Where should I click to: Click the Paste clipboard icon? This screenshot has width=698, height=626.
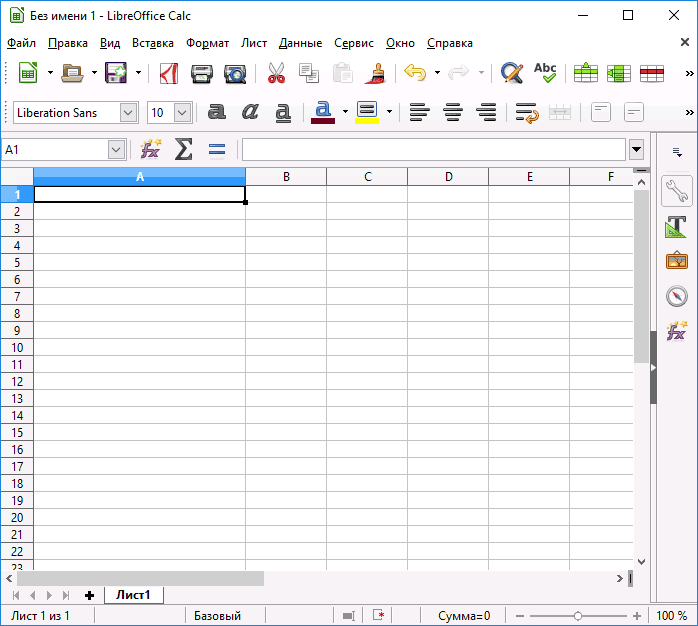[x=342, y=73]
